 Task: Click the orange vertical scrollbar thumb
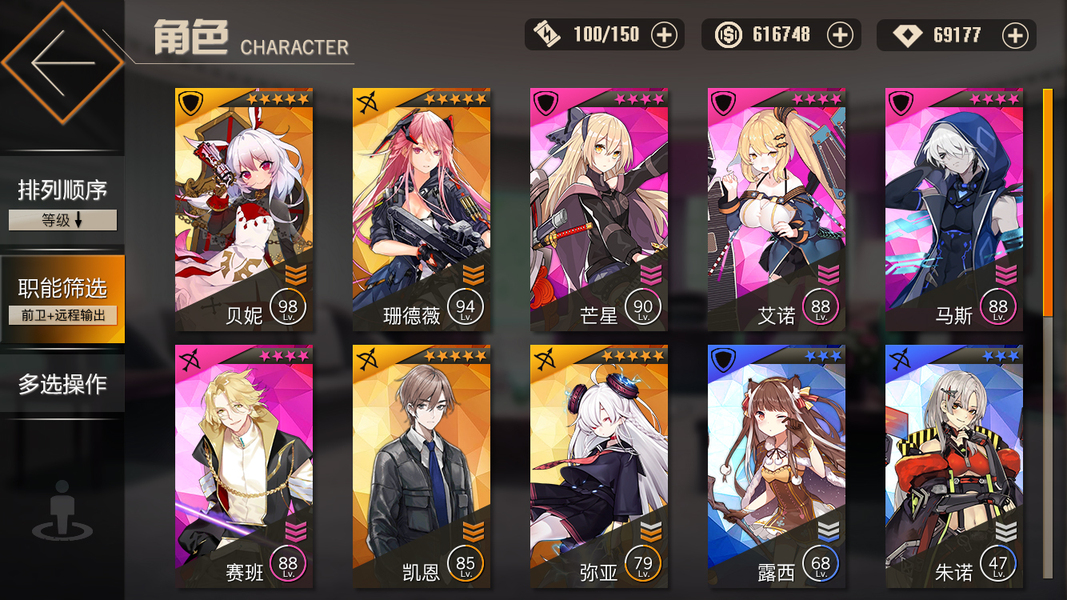pos(1047,203)
